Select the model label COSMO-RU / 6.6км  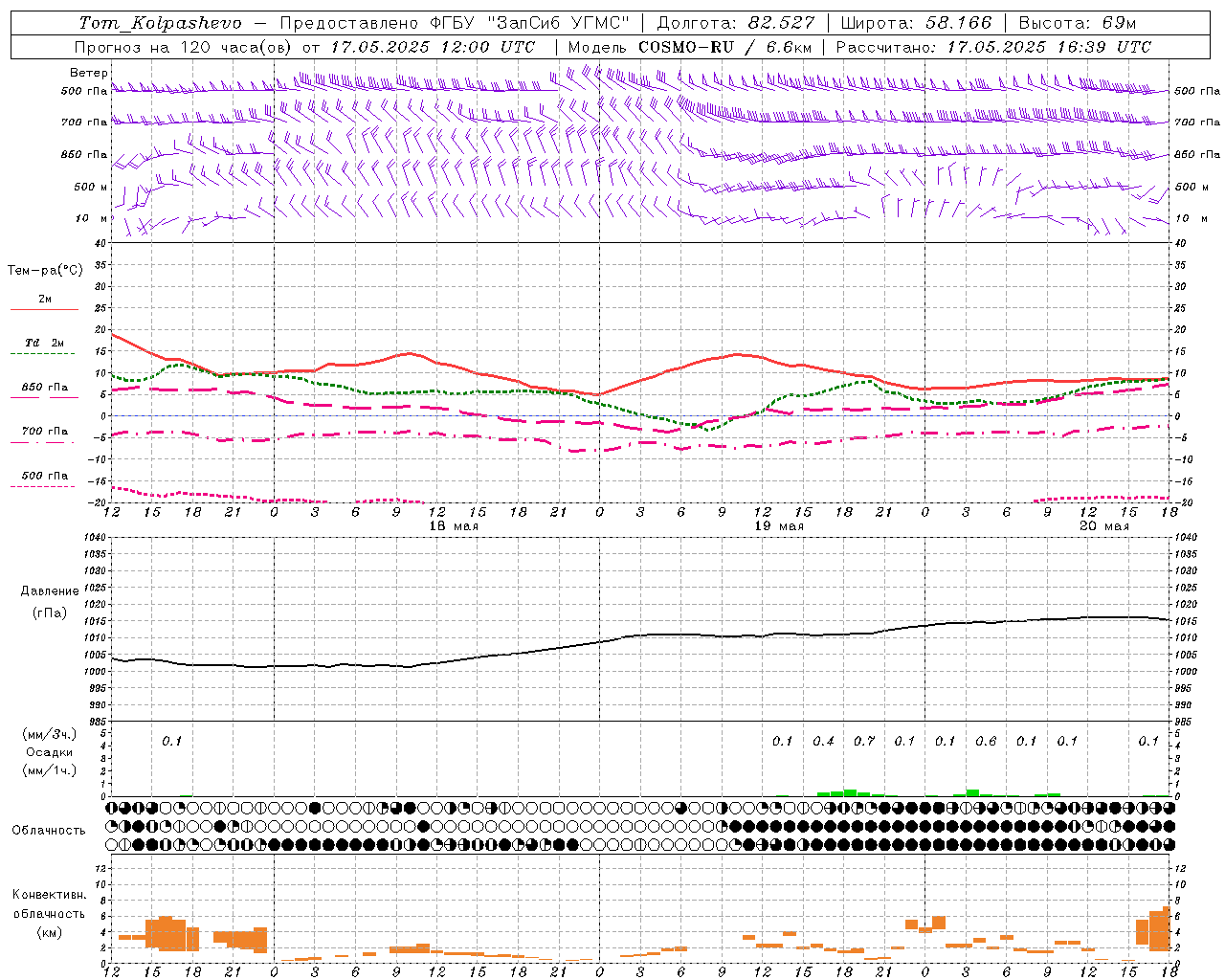pos(725,47)
